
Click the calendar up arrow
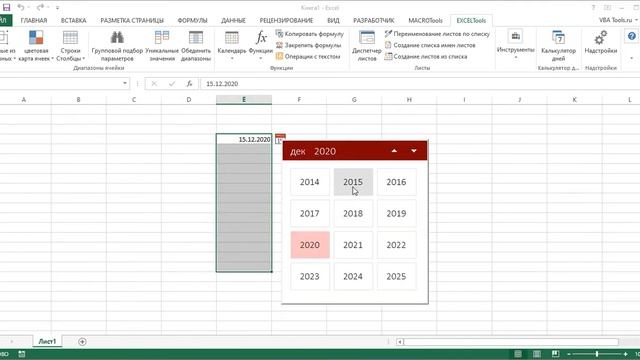click(x=394, y=151)
